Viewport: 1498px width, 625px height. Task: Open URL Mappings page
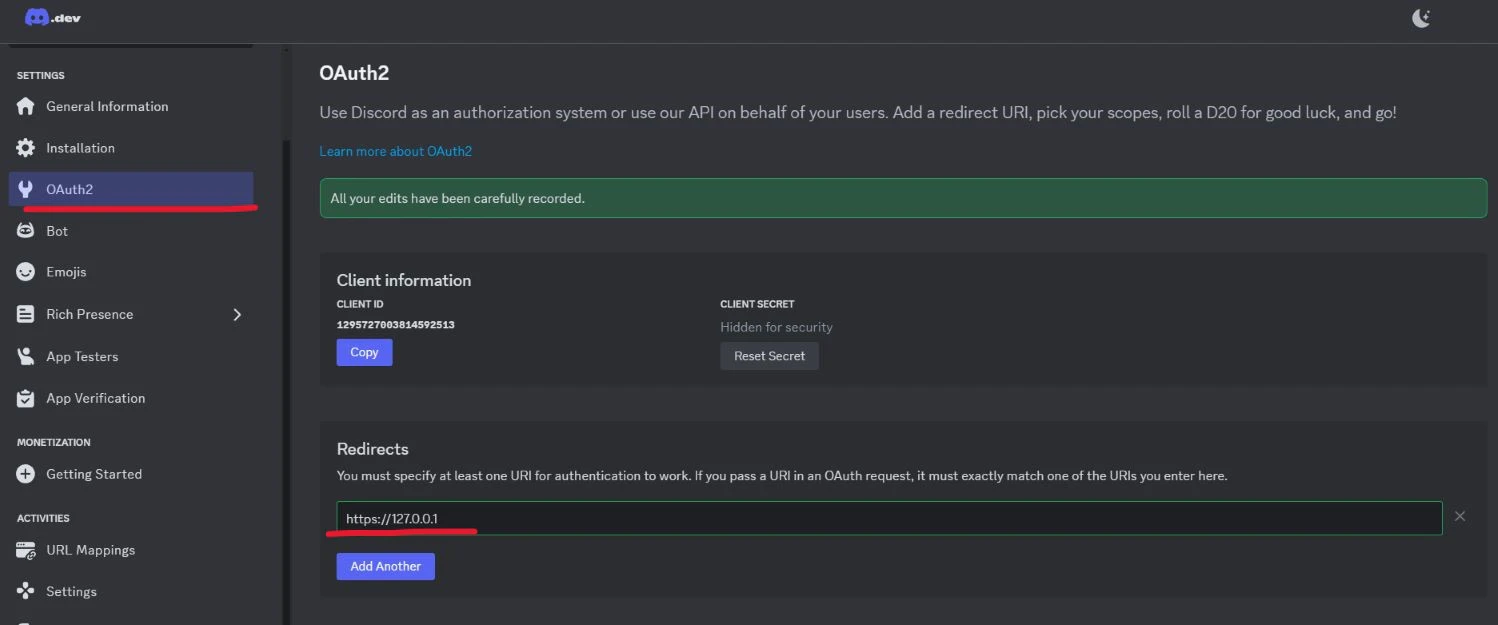click(131, 550)
